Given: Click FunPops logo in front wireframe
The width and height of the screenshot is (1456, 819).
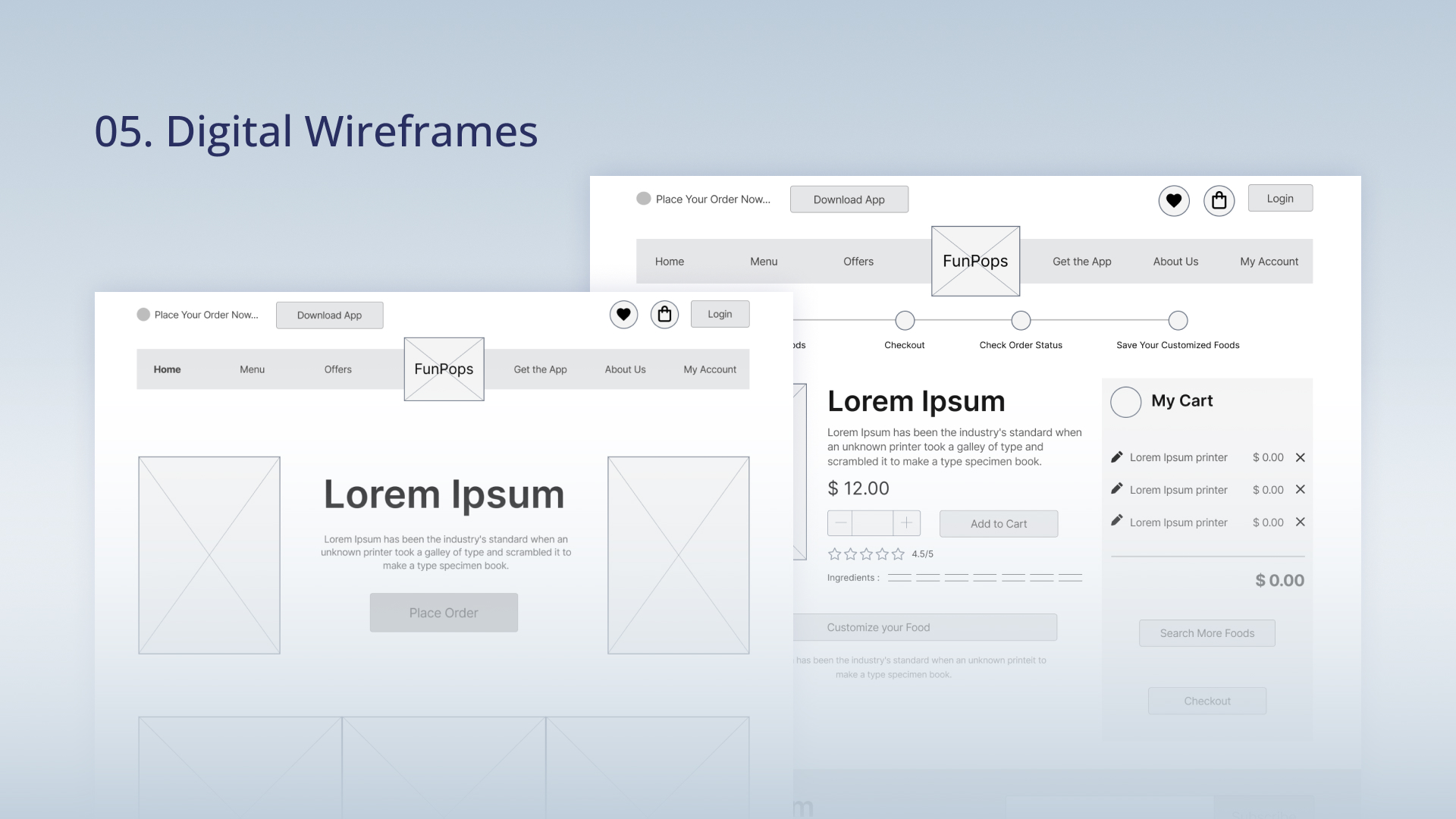Looking at the screenshot, I should pyautogui.click(x=444, y=369).
